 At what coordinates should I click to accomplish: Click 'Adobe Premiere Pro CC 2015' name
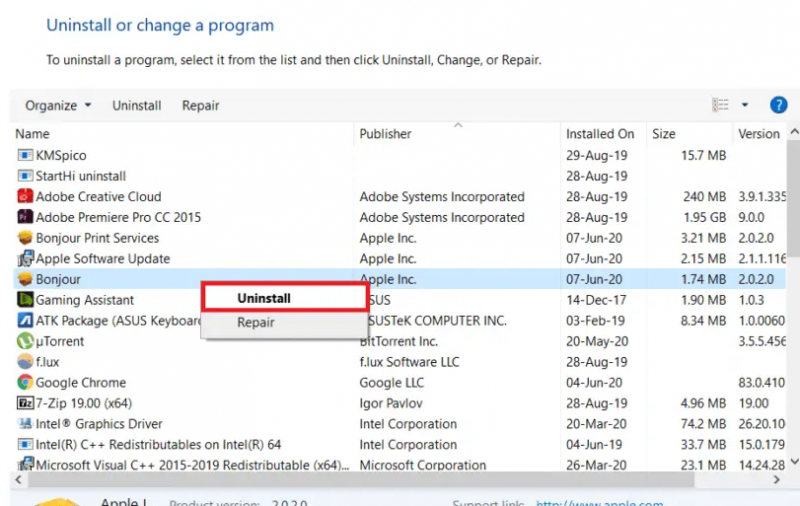118,217
